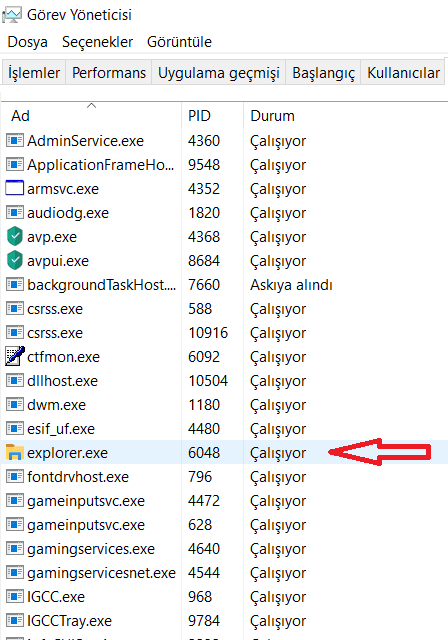Screen dimensions: 448x640
Task: Select the avp.exe process name
Action: [52, 237]
